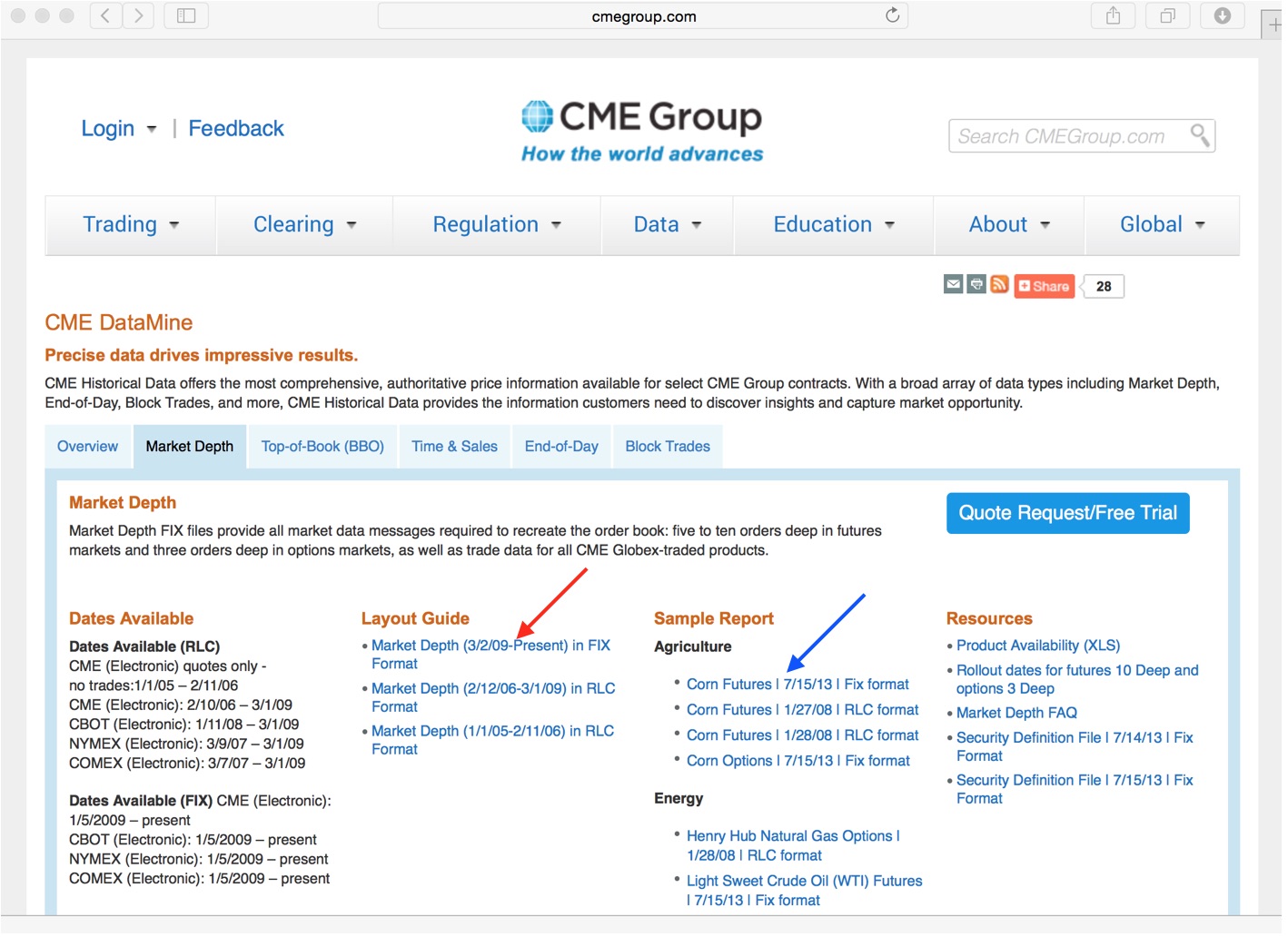Click the CME Group globe logo
The image size is (1288, 937).
[537, 116]
